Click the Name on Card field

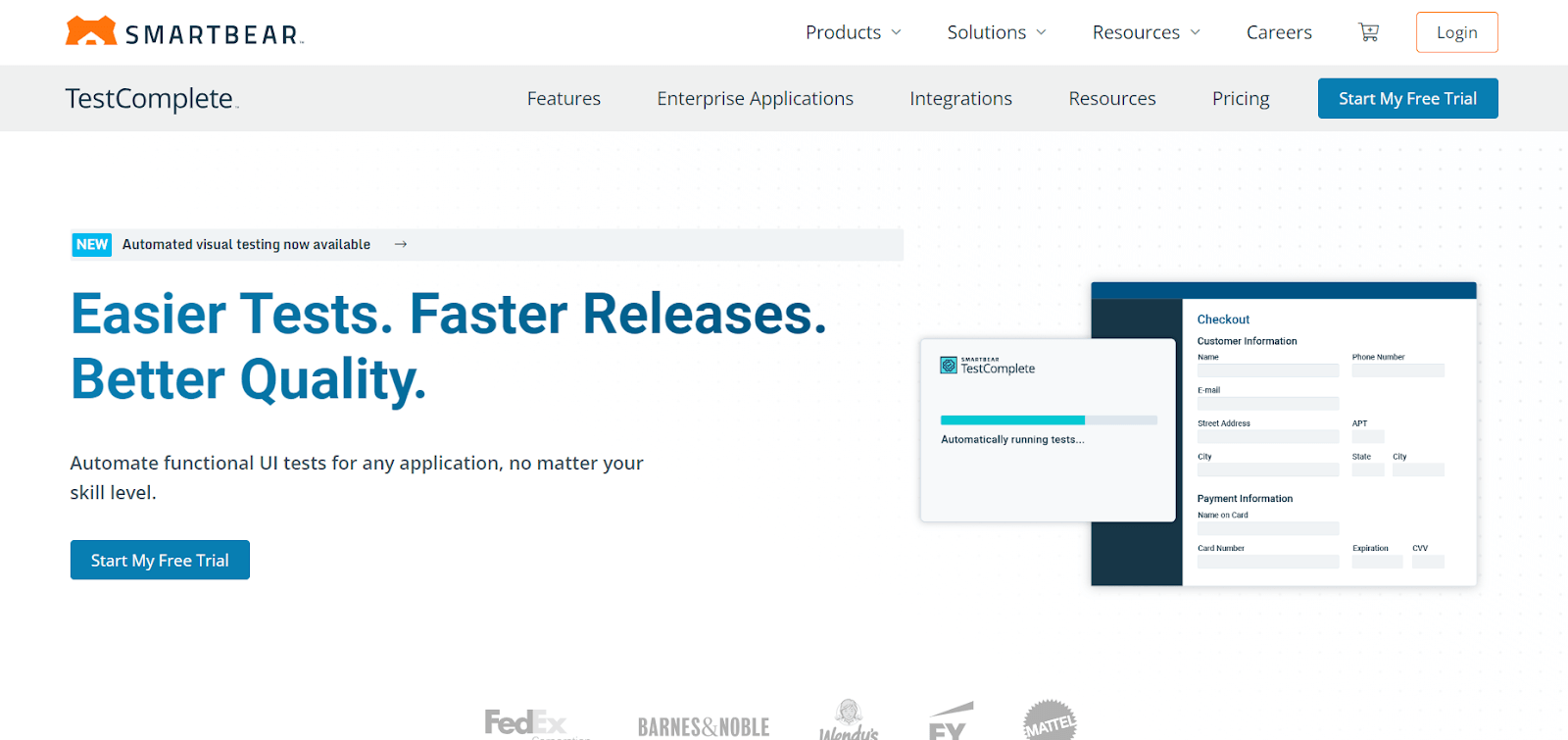1268,528
